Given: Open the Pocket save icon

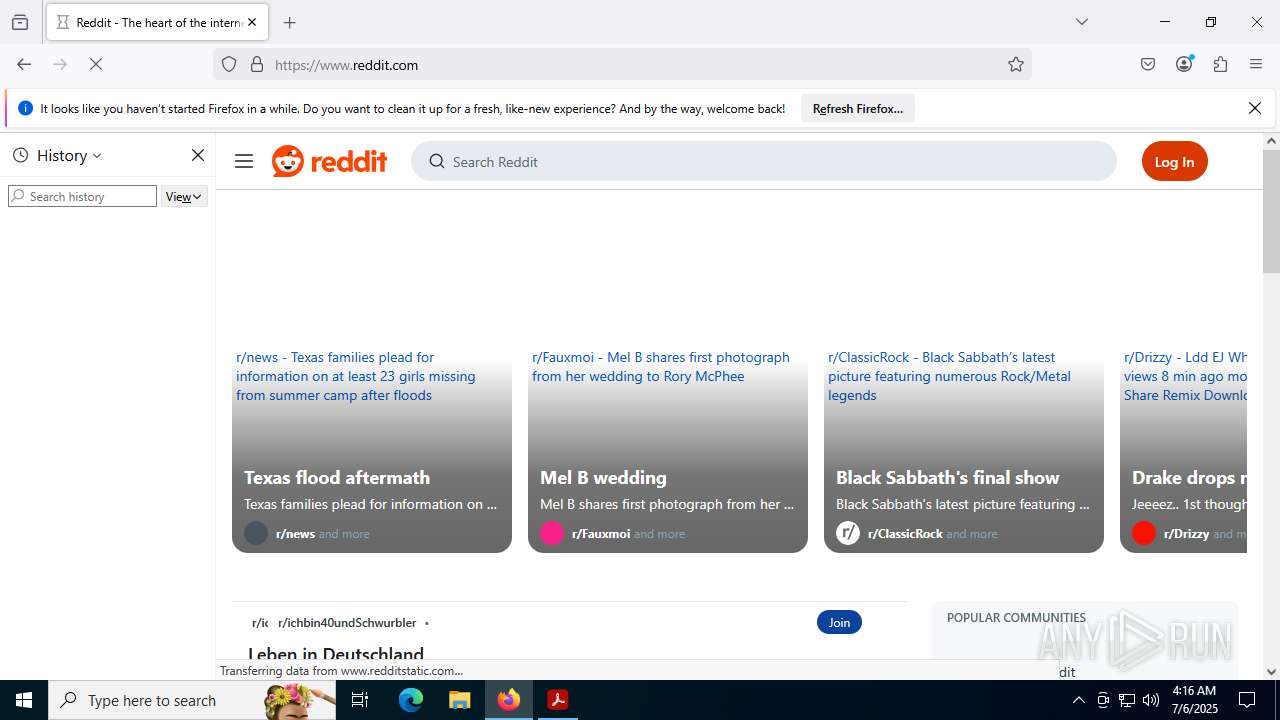Looking at the screenshot, I should pos(1148,64).
